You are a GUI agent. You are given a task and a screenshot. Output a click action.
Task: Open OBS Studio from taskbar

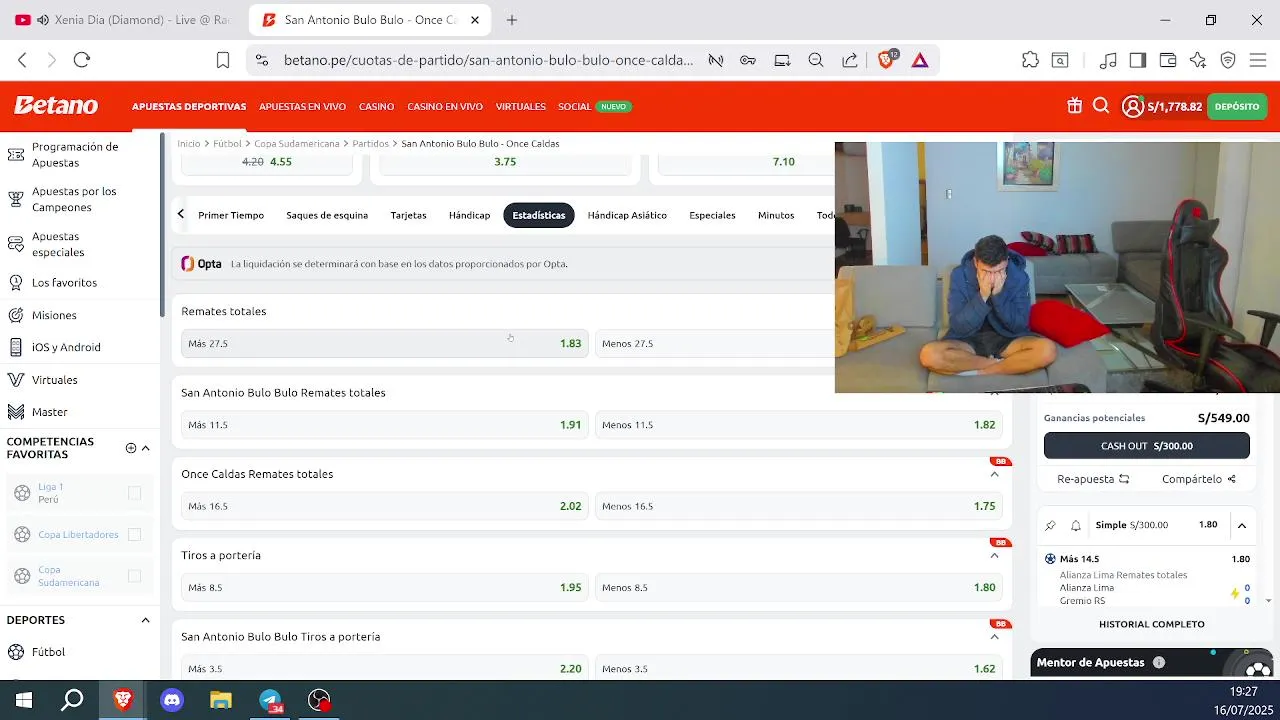(x=319, y=700)
